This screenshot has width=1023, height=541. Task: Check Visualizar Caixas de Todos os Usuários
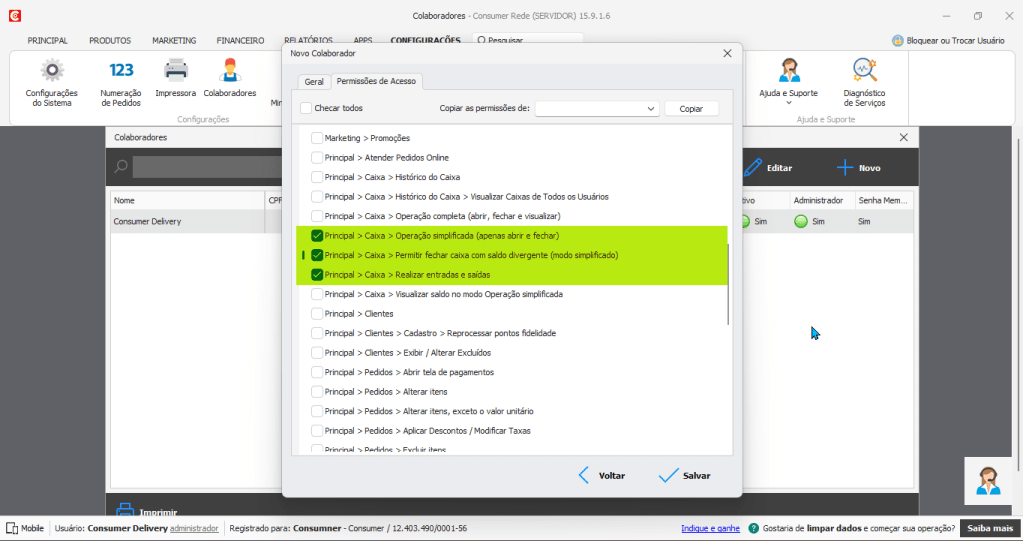[317, 197]
